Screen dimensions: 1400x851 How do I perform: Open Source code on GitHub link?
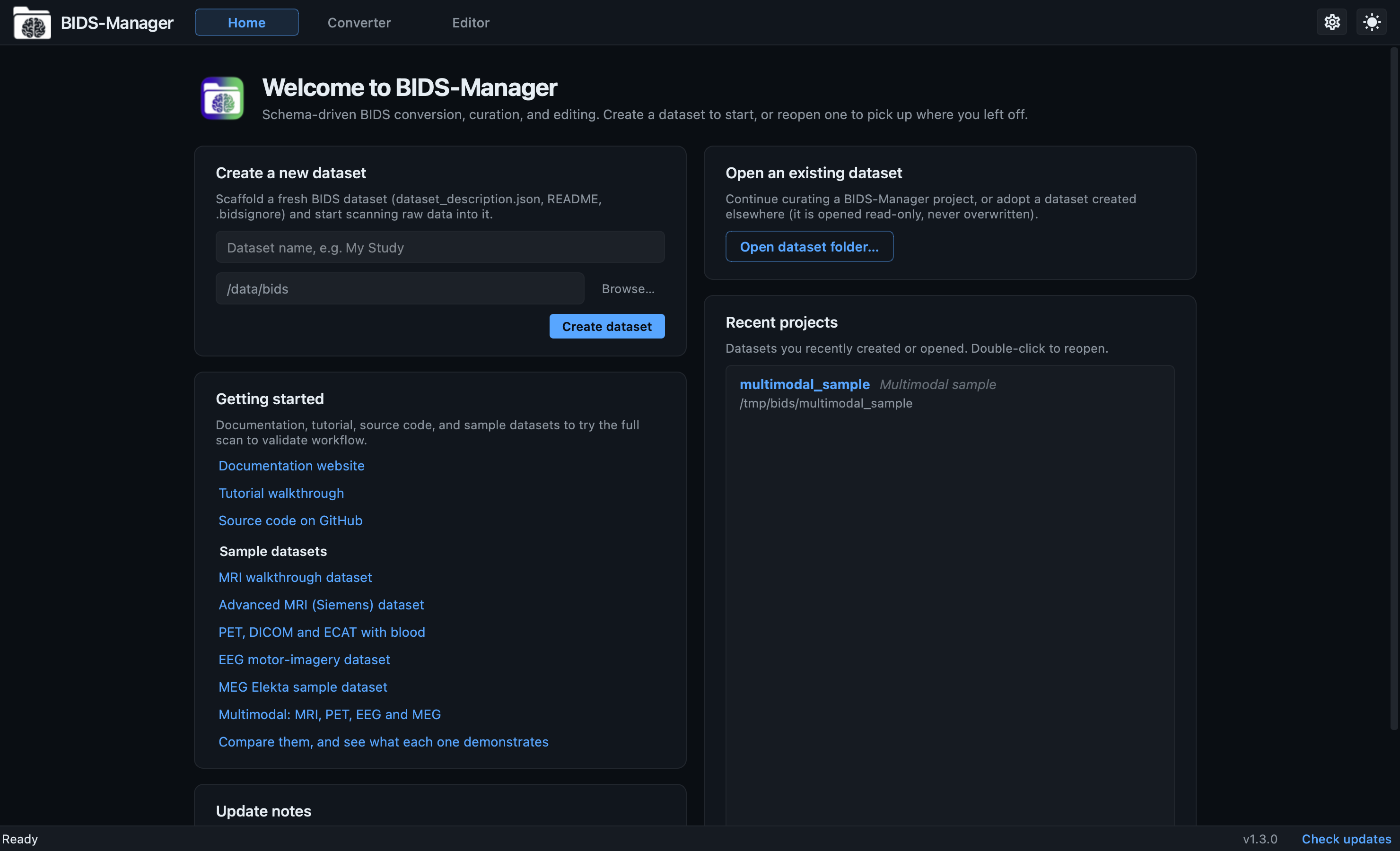(290, 521)
